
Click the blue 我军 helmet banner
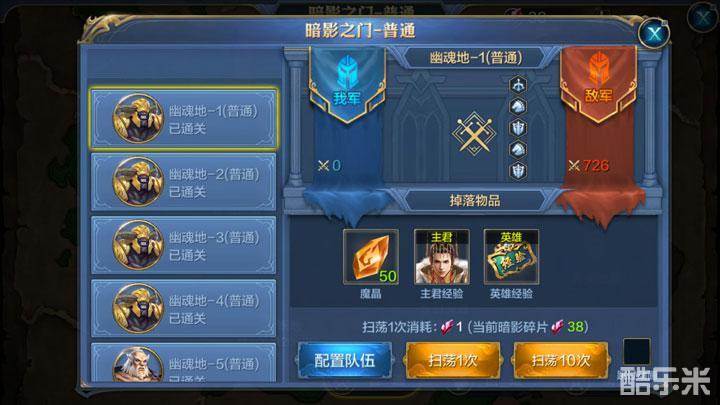347,85
